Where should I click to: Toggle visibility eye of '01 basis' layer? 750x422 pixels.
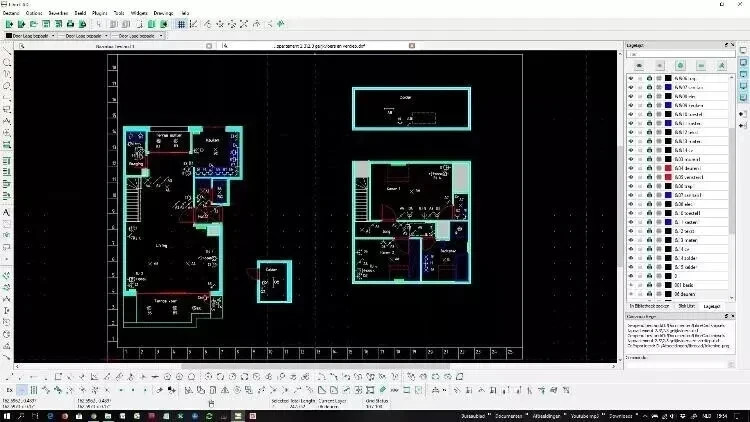pyautogui.click(x=630, y=285)
